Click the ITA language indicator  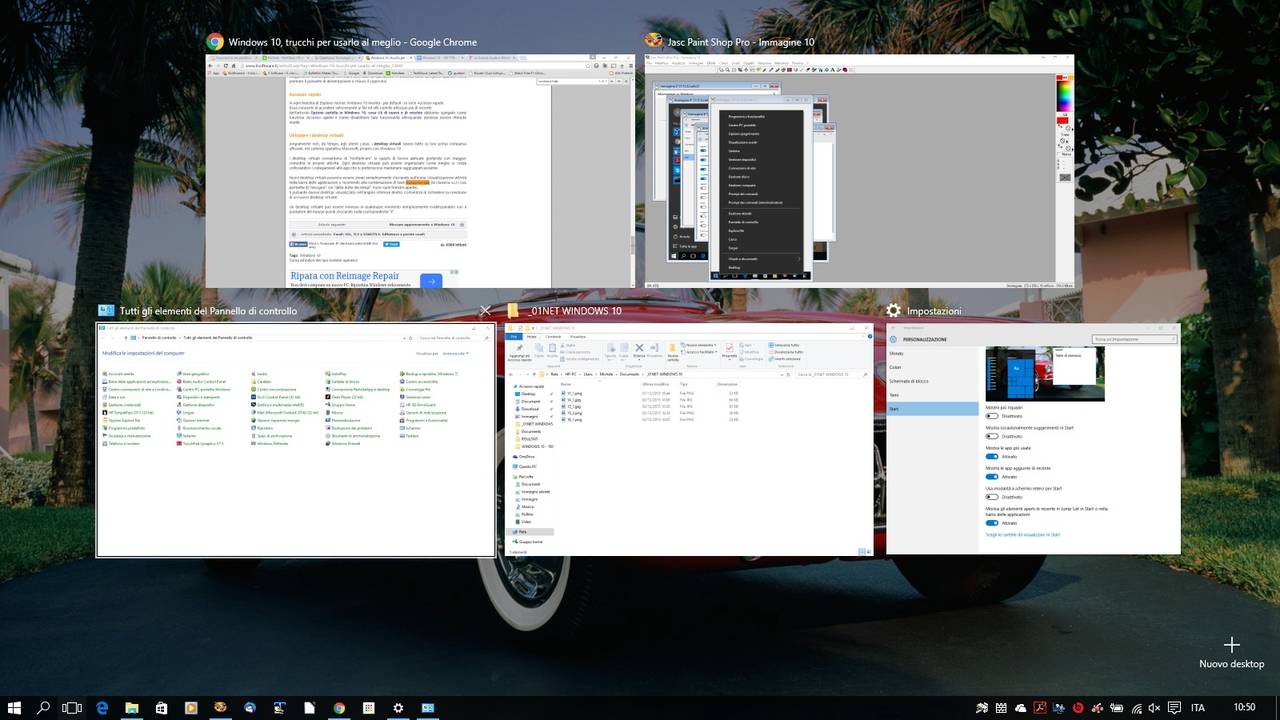pos(1197,707)
